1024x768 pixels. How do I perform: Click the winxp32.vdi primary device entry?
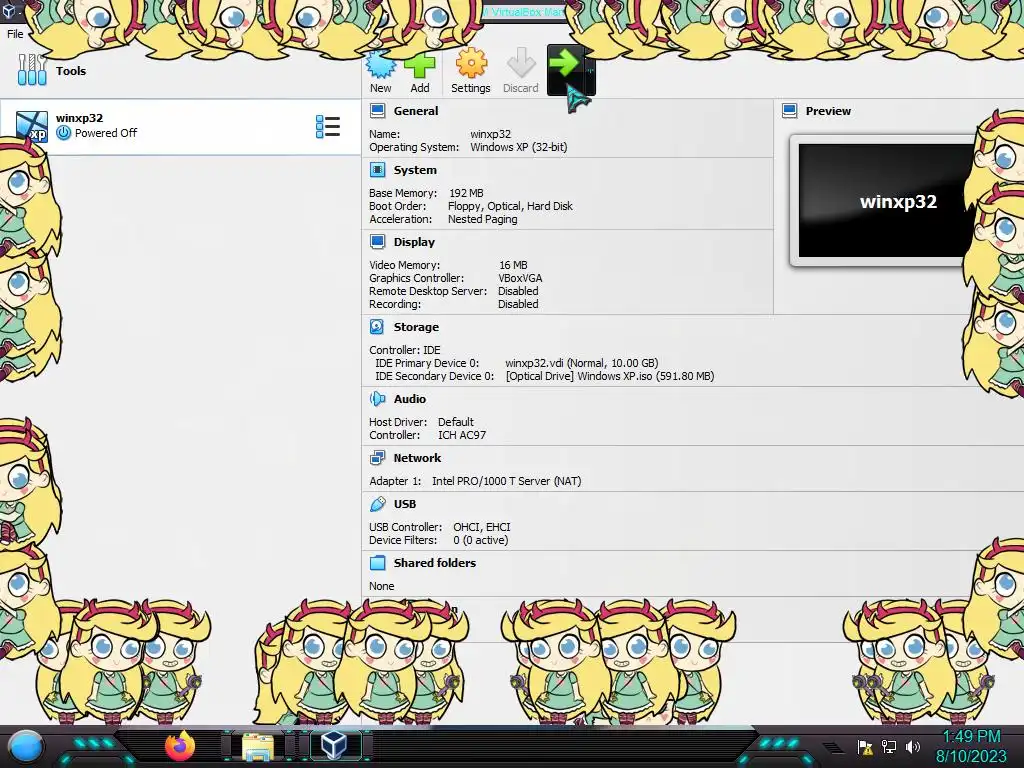pos(581,363)
